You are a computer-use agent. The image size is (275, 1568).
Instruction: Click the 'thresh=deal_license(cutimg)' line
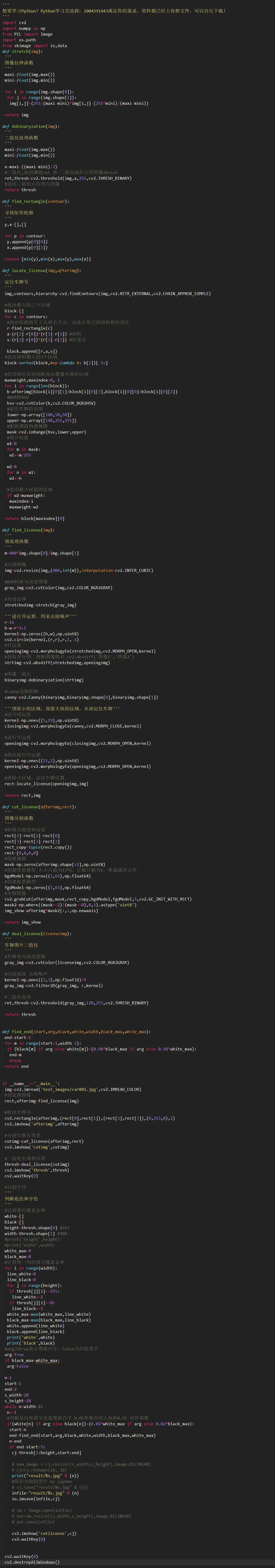pos(37,1164)
